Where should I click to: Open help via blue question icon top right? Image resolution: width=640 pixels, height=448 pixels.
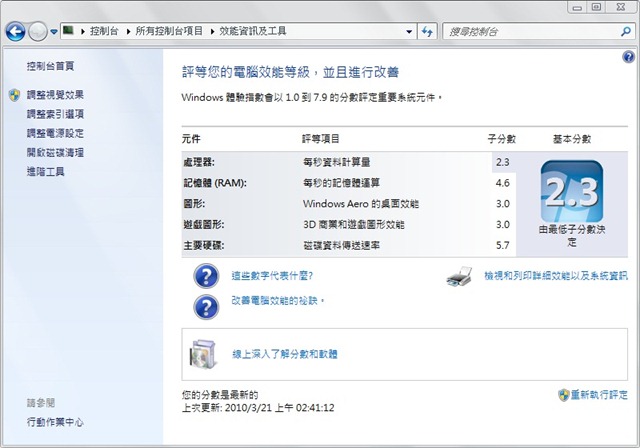pyautogui.click(x=628, y=57)
